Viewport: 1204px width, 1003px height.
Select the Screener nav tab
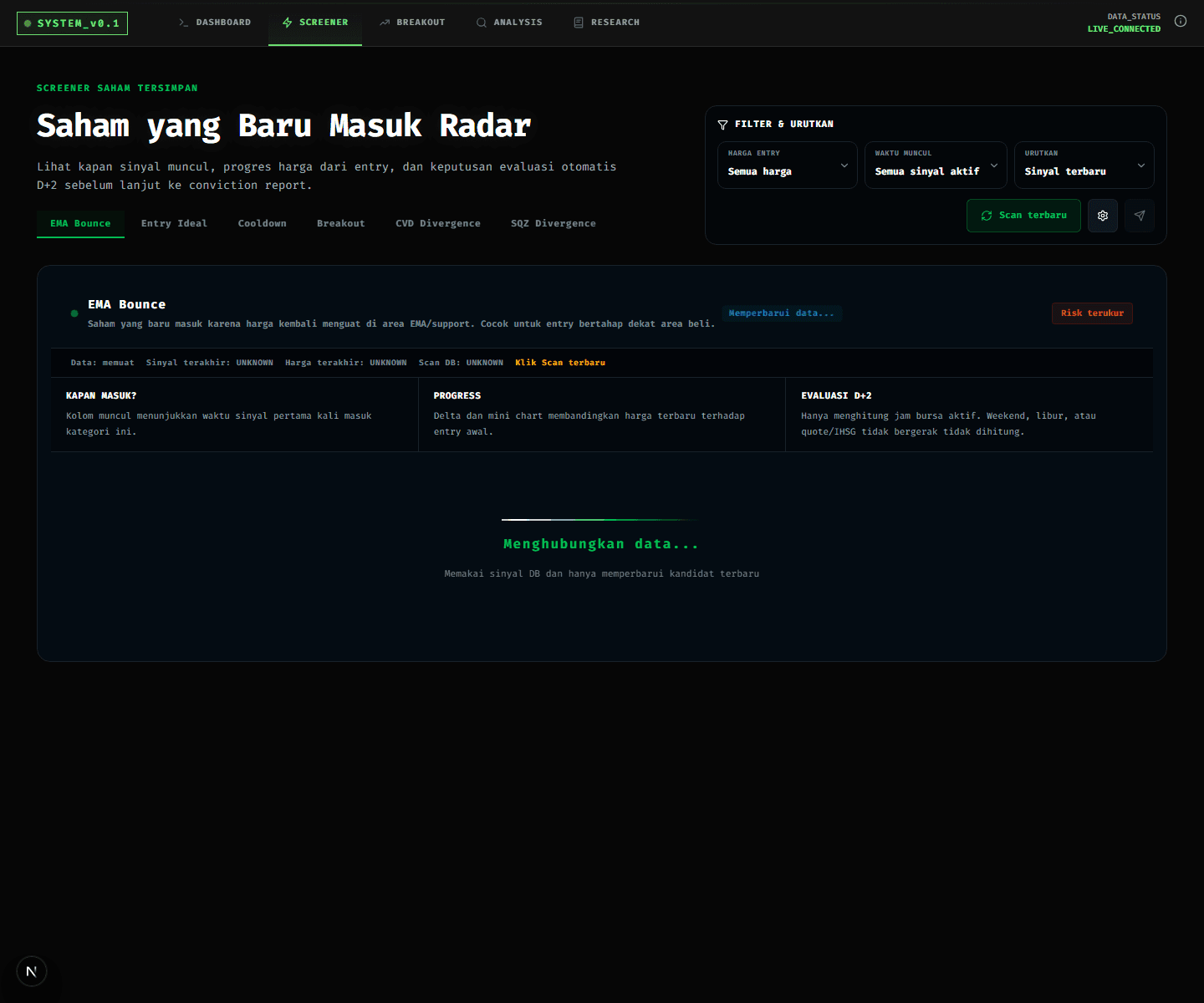[x=315, y=23]
